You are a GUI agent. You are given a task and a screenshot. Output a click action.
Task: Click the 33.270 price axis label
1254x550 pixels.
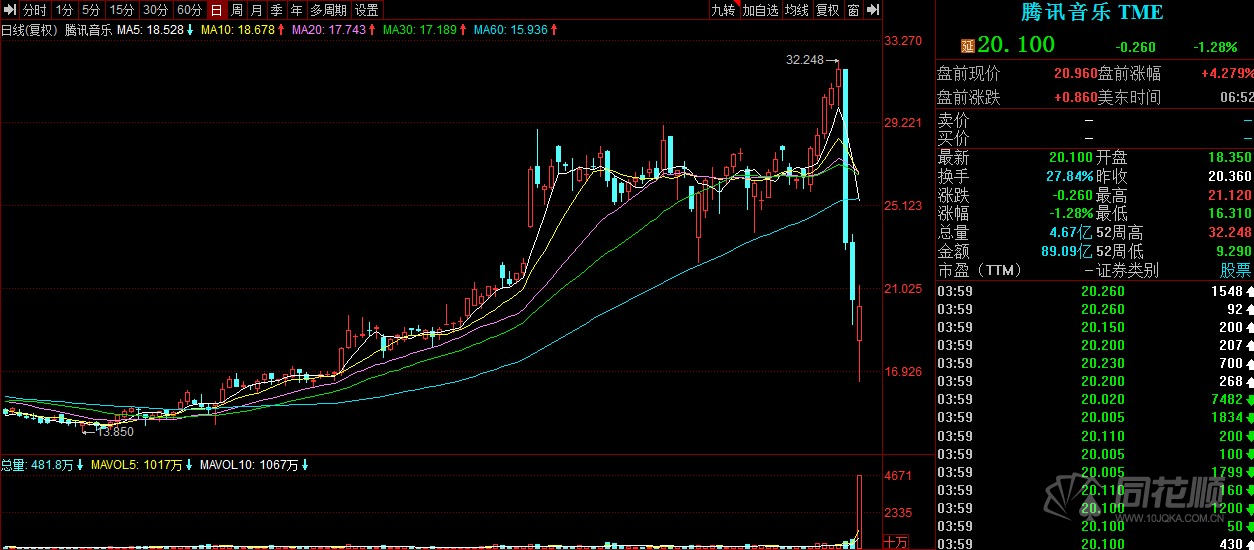[x=903, y=41]
